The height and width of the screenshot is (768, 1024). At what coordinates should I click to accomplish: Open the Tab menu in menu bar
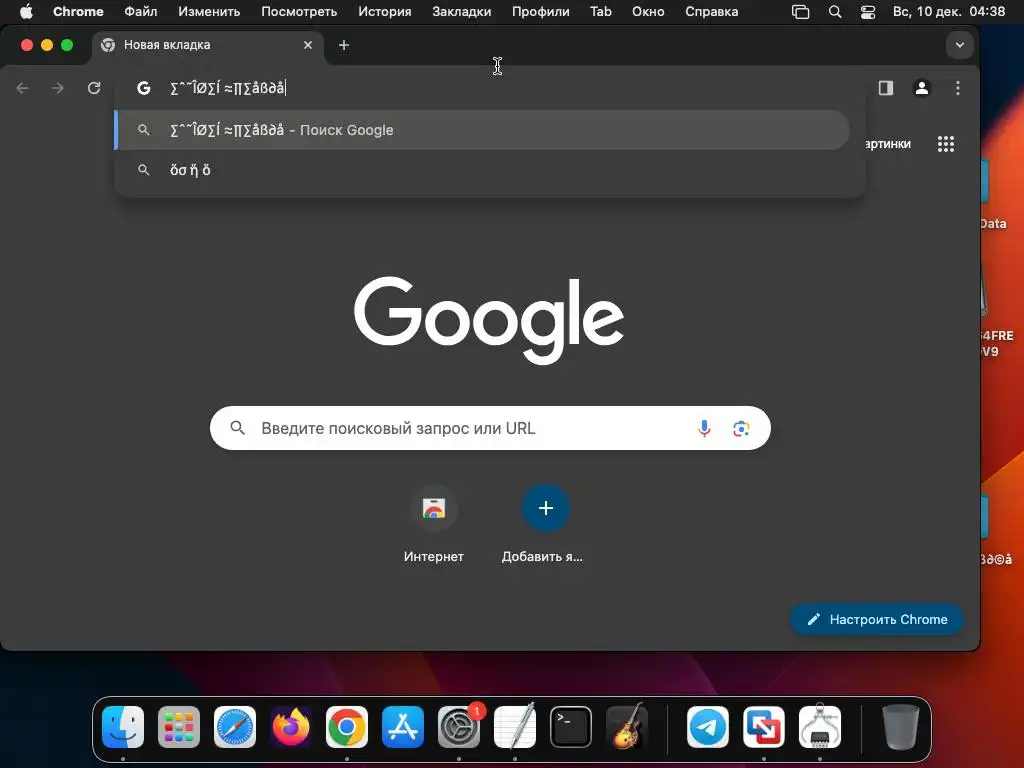[601, 11]
